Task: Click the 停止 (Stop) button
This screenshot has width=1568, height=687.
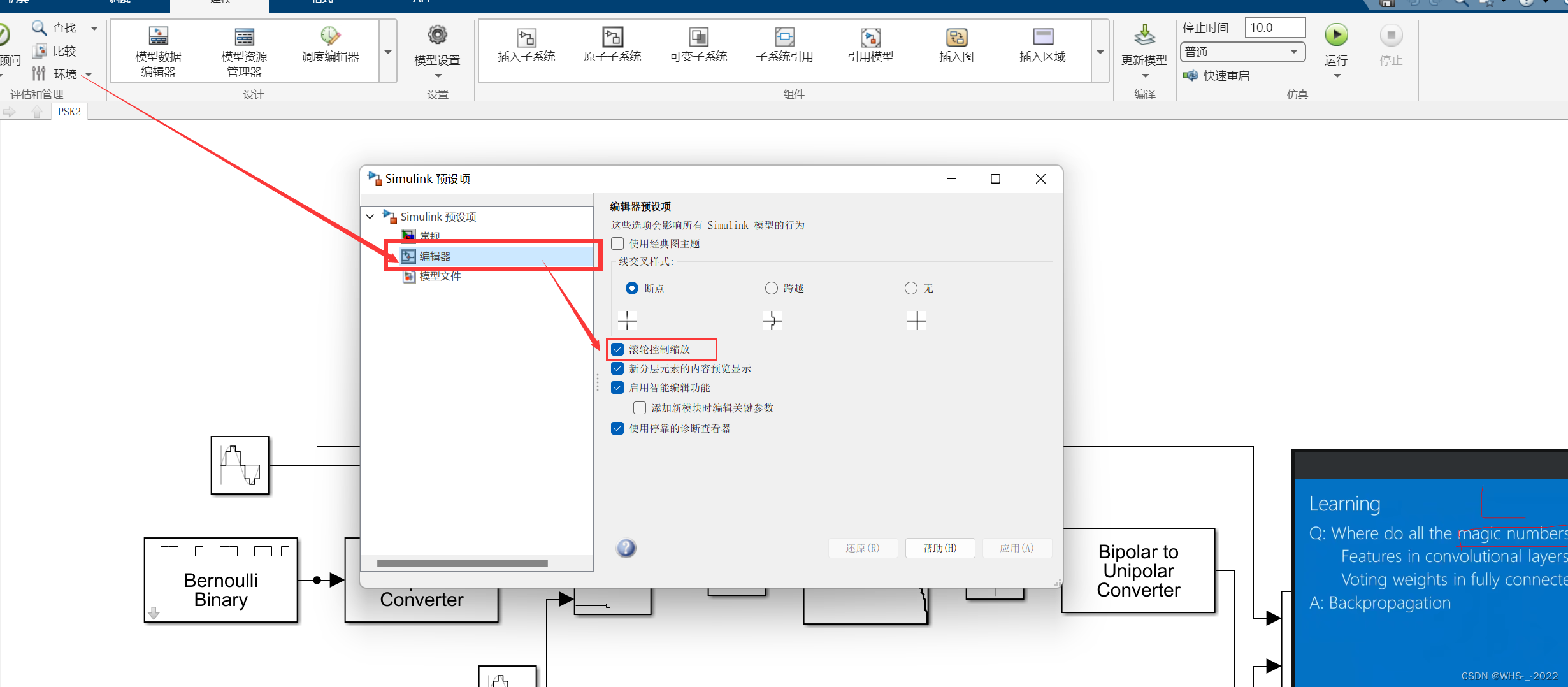Action: (1391, 43)
